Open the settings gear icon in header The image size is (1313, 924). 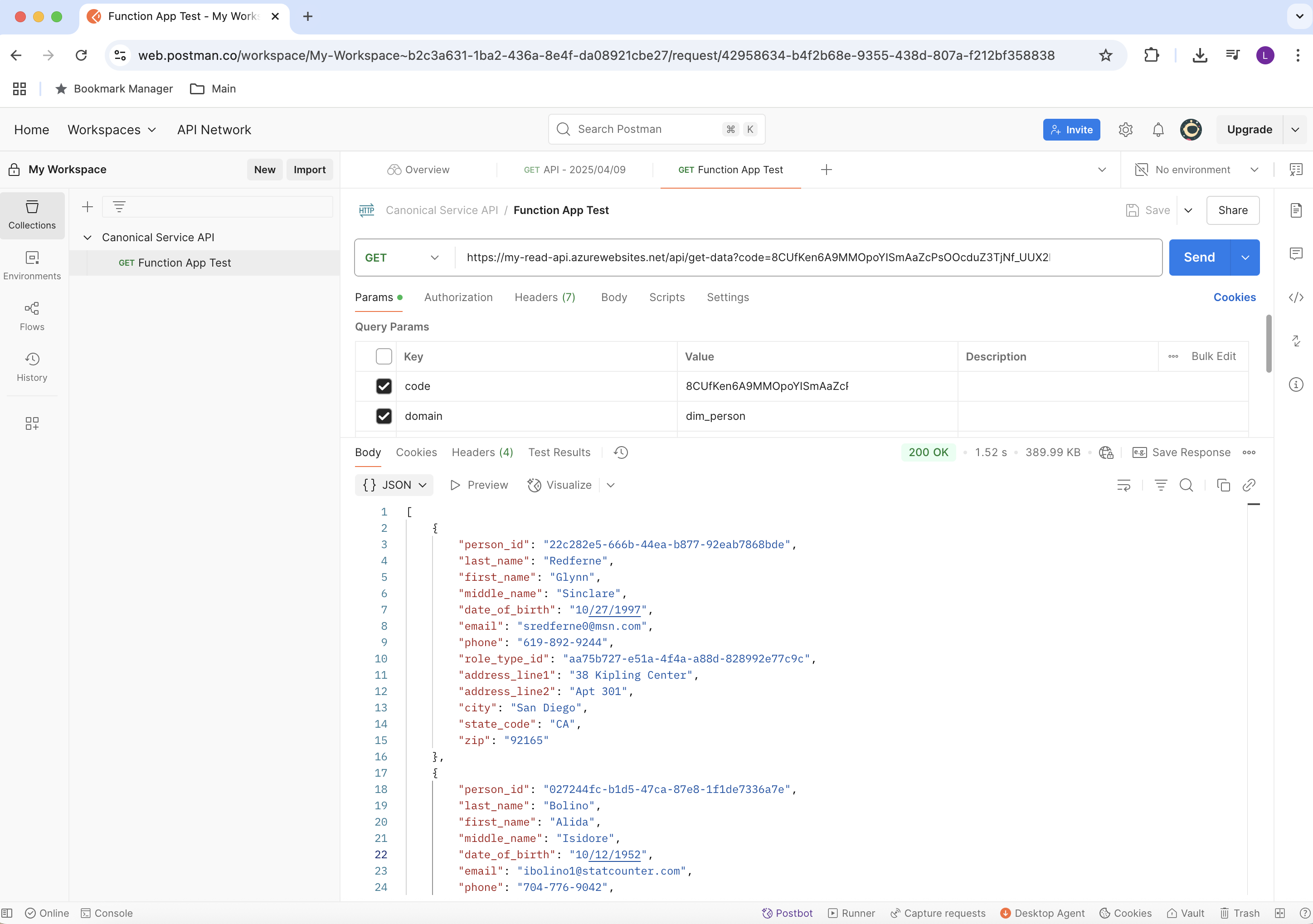1125,130
